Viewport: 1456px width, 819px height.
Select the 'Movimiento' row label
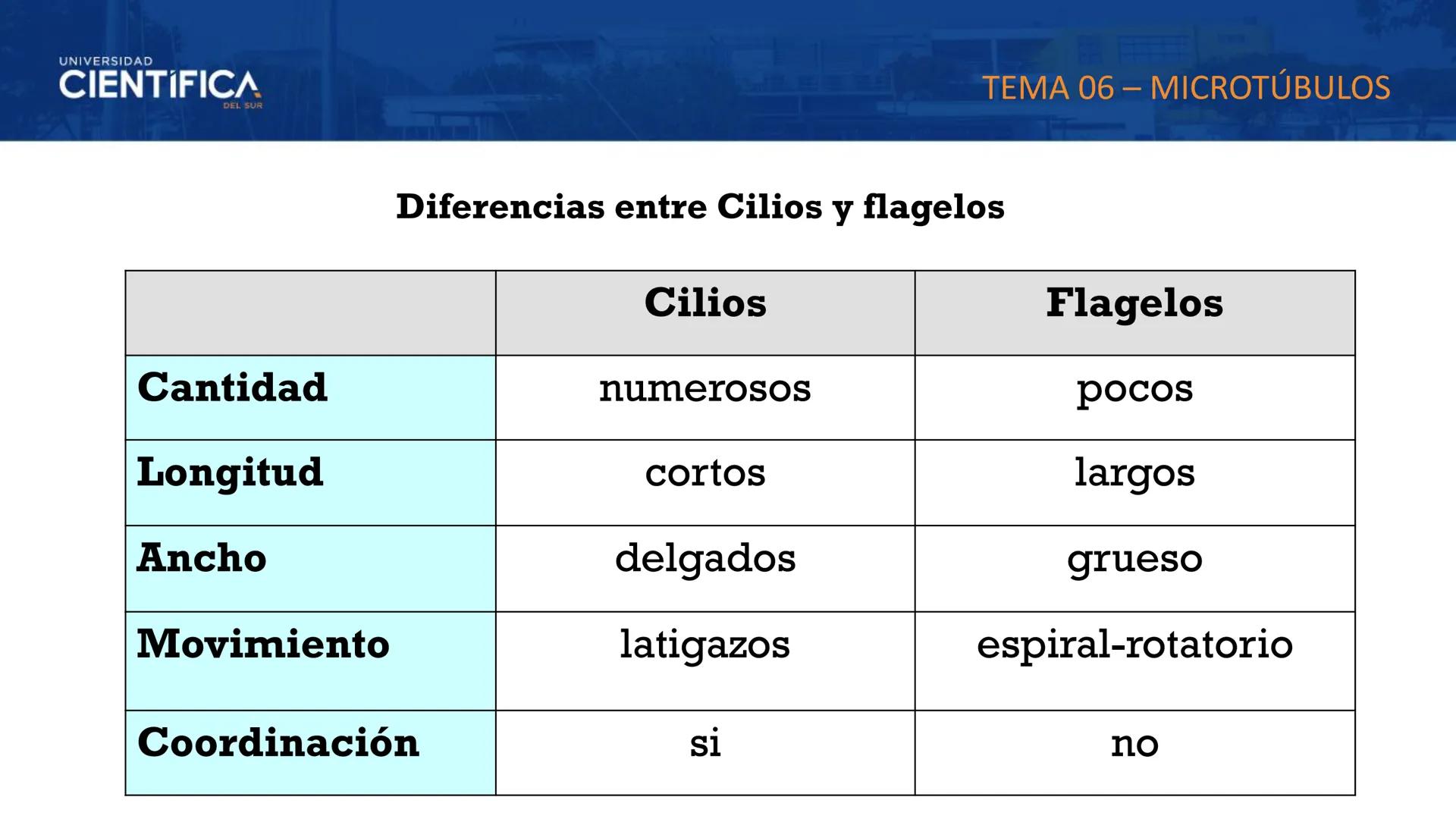click(x=263, y=645)
